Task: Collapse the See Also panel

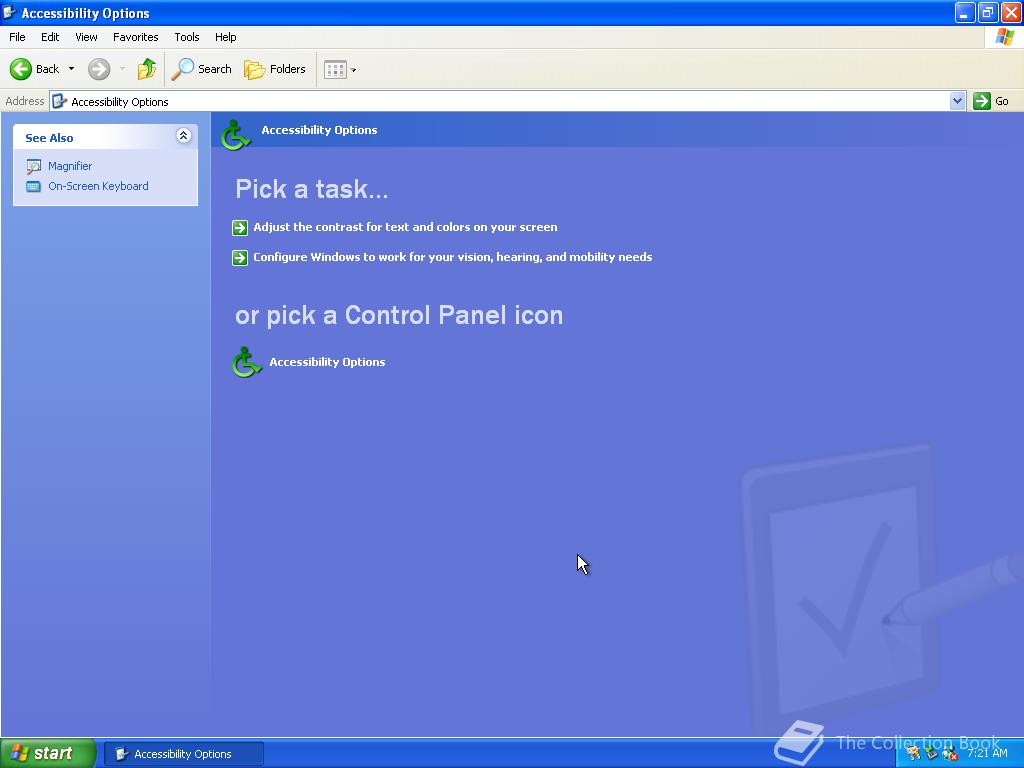Action: click(x=184, y=136)
